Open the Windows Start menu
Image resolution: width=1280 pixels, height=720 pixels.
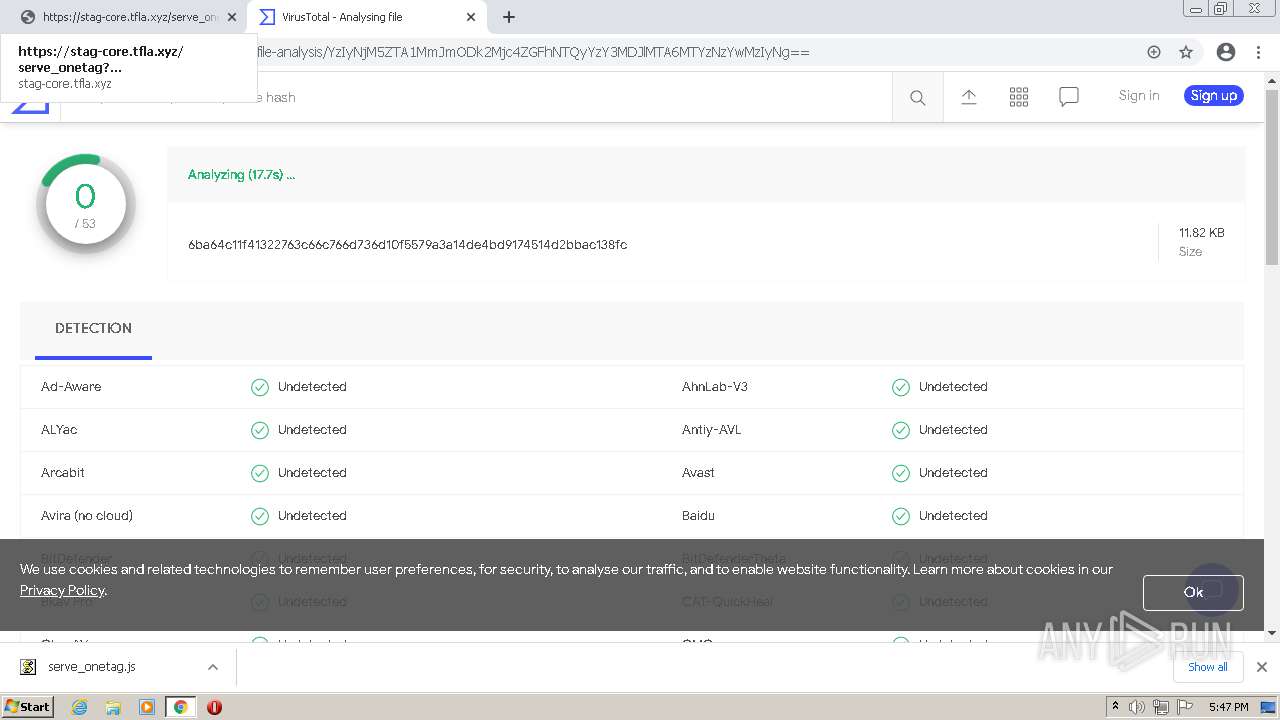[28, 706]
